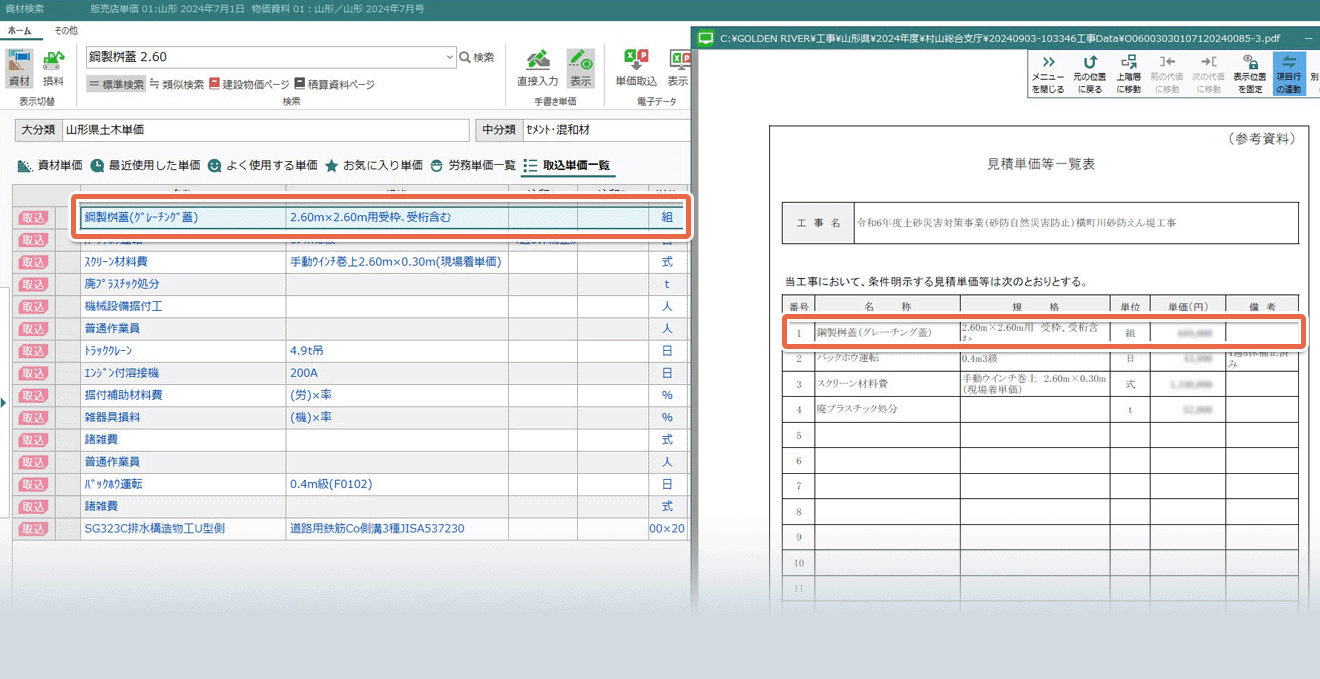Click 次の代価に移動 in PDF viewer
This screenshot has height=679, width=1320.
coord(1208,74)
